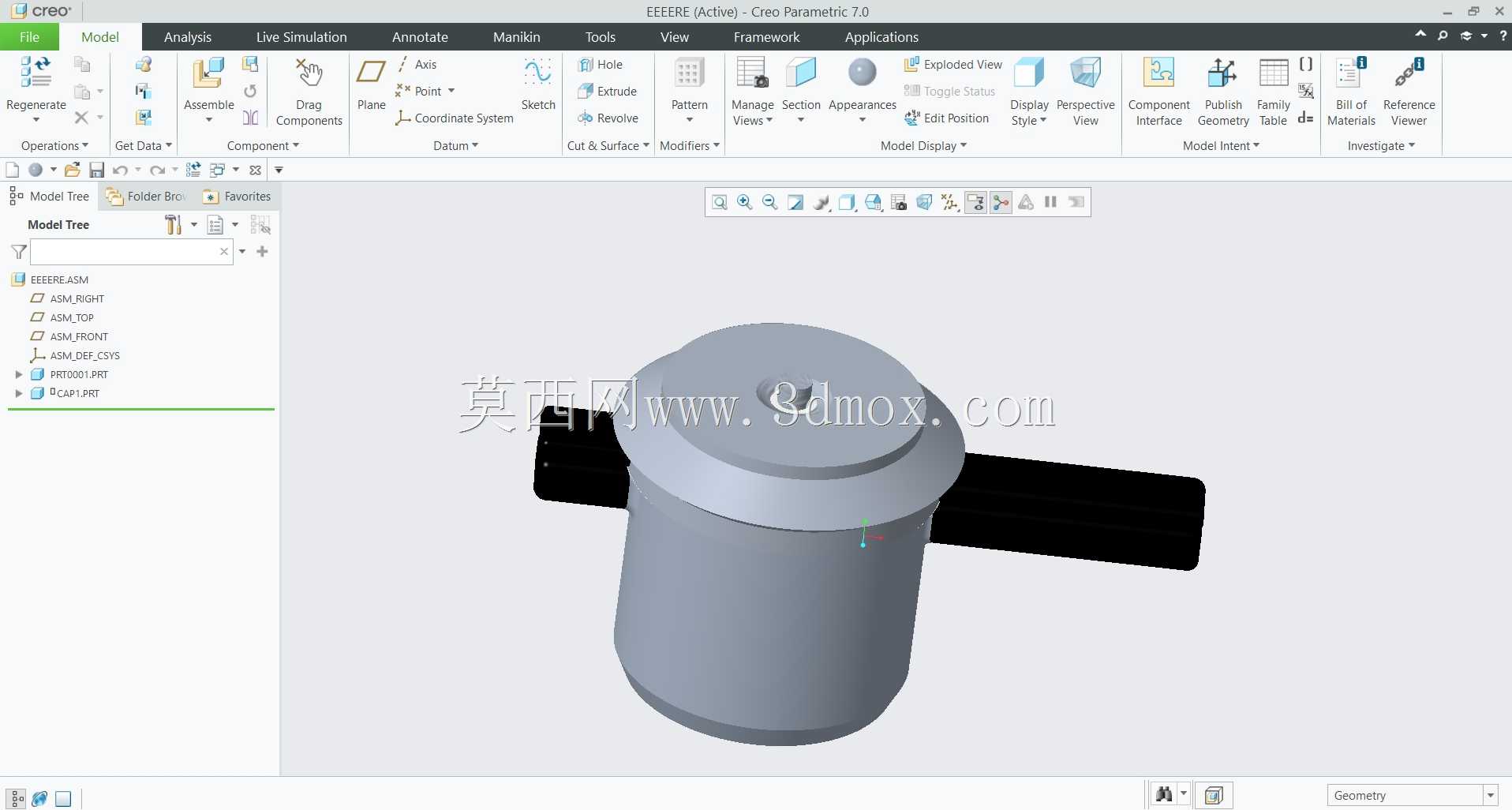
Task: Click the Refit zoom icon in graphics toolbar
Action: pos(720,203)
